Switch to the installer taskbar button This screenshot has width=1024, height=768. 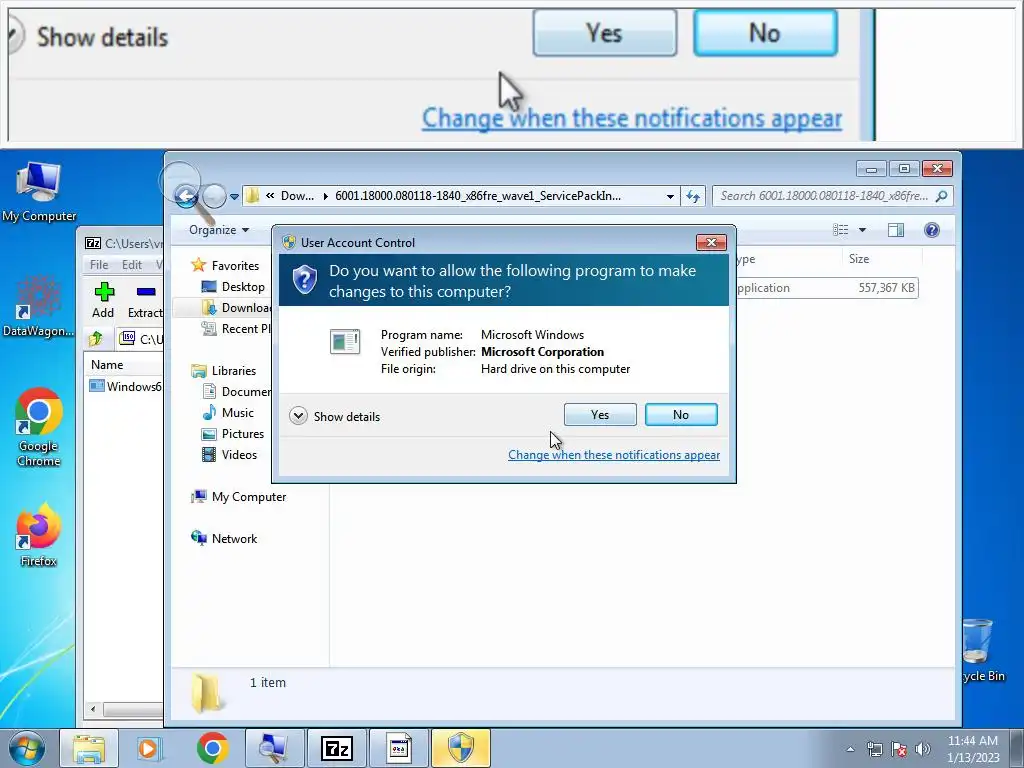pos(398,748)
